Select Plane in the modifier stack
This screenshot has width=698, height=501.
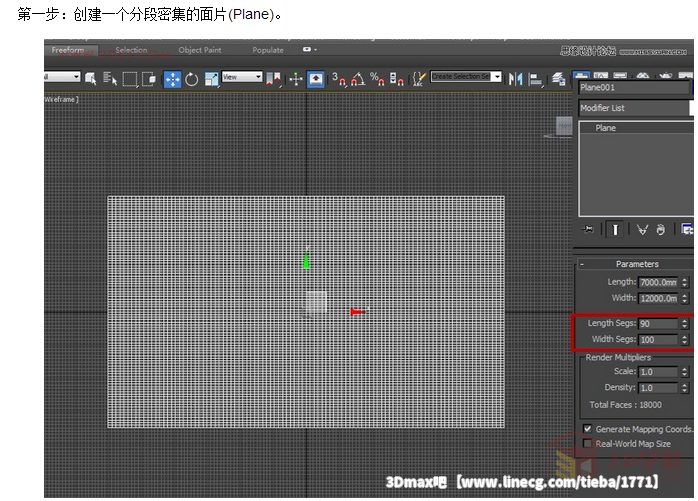(x=605, y=128)
